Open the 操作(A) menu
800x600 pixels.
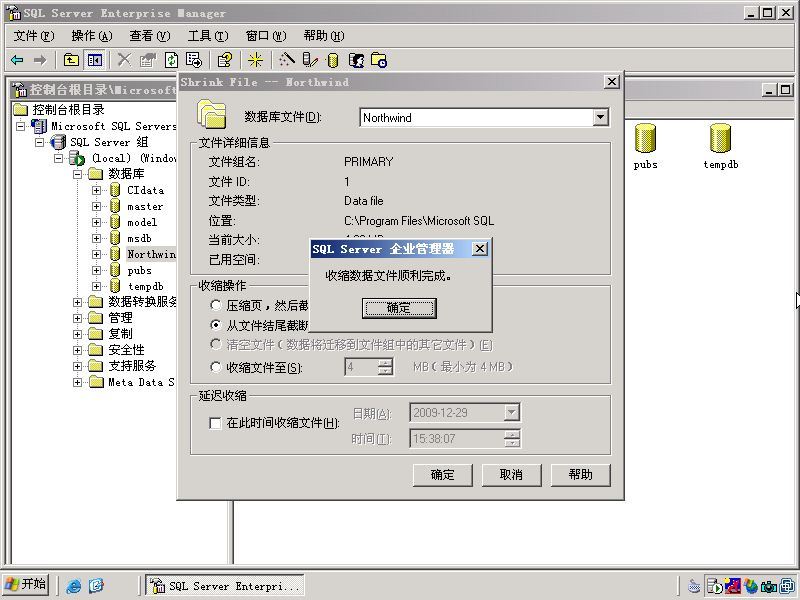[x=92, y=36]
